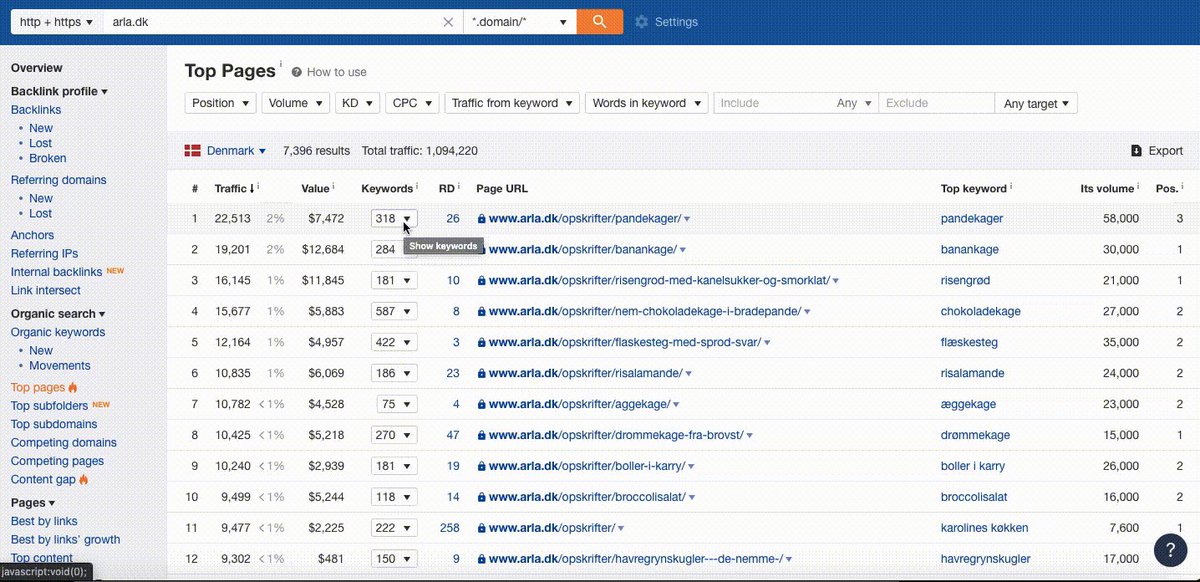Click the info icon beside Top Pages title

click(x=281, y=65)
